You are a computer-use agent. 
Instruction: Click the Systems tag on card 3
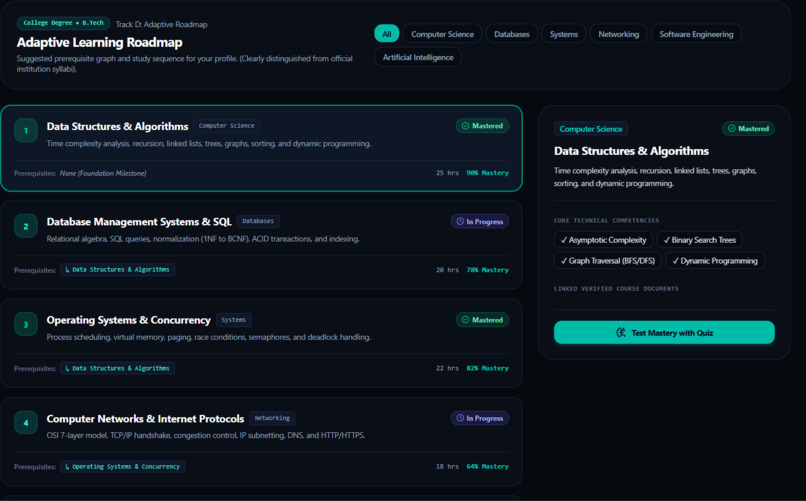[x=233, y=320]
